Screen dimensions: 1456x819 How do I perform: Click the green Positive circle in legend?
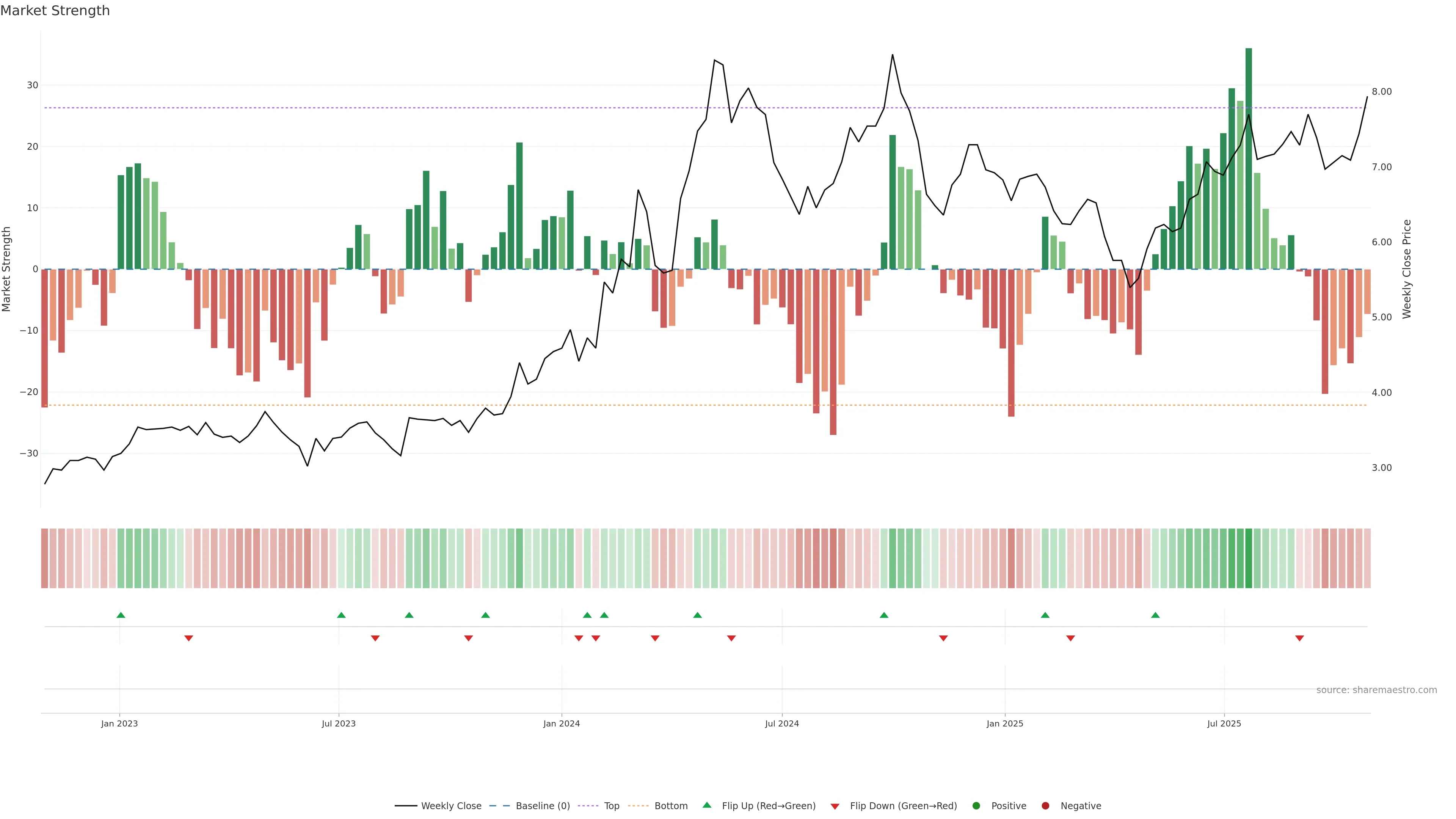pos(976,805)
